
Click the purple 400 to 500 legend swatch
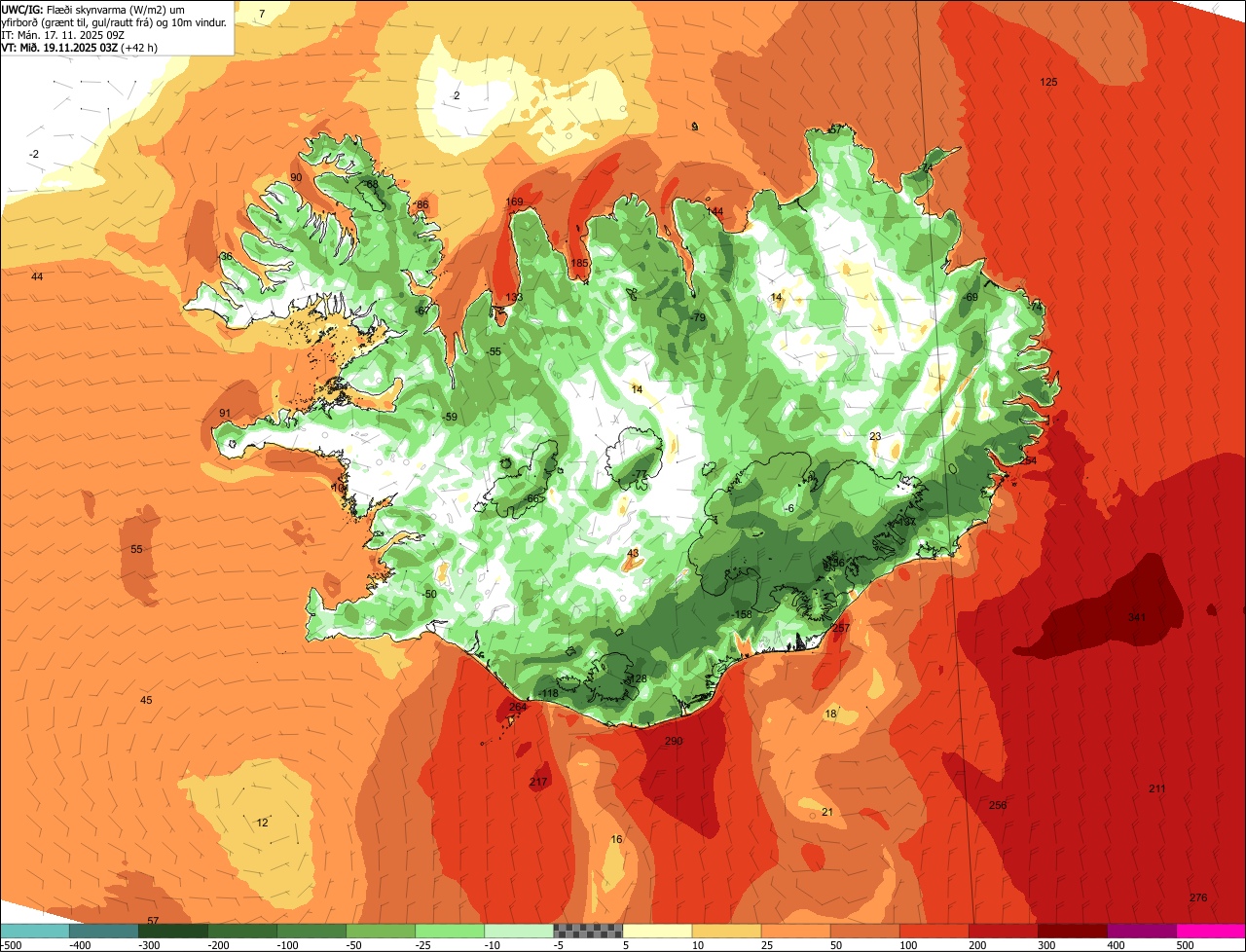[1142, 931]
